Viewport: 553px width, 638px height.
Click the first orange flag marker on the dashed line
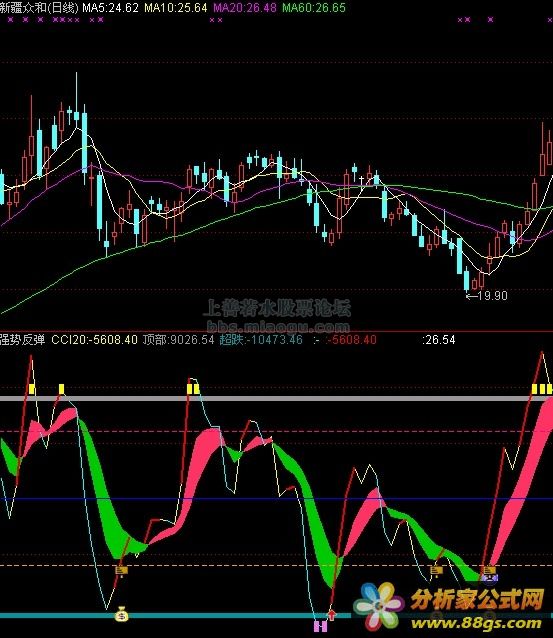[x=121, y=570]
